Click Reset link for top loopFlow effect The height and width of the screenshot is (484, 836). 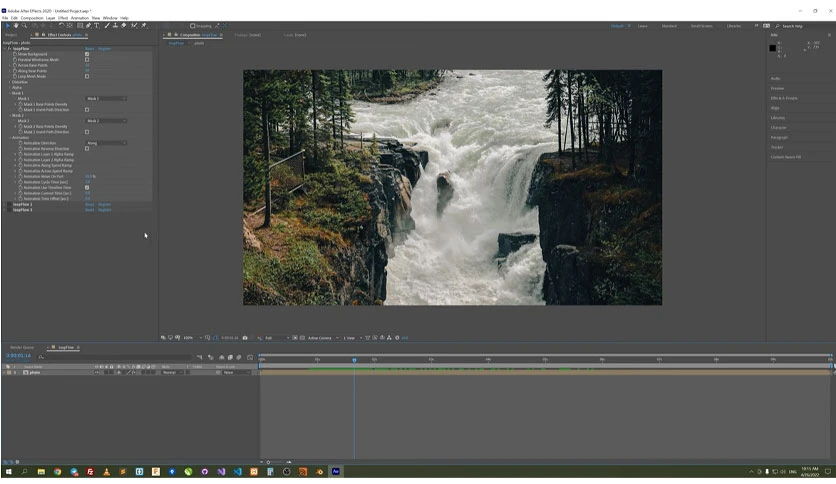pos(90,49)
